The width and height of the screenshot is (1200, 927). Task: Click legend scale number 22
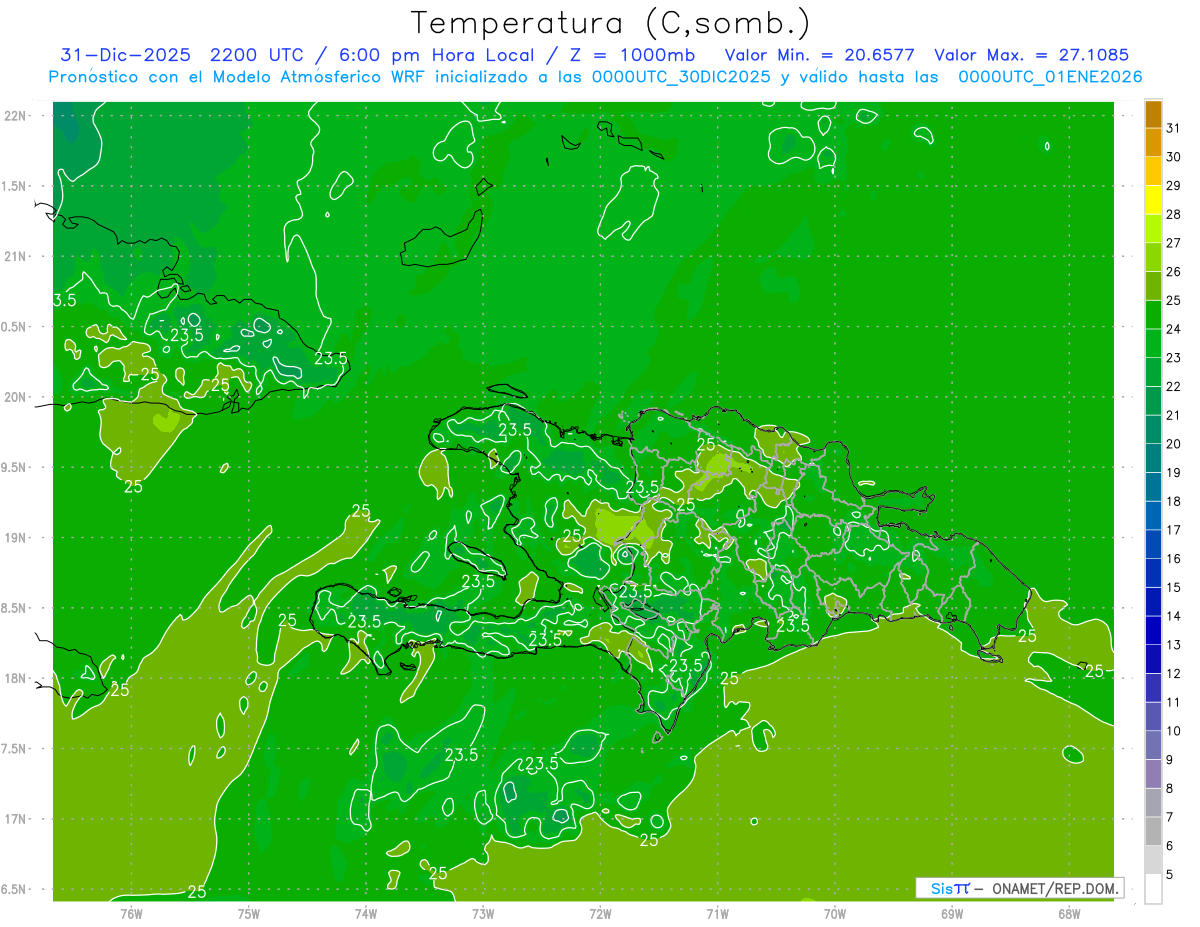pyautogui.click(x=1174, y=386)
